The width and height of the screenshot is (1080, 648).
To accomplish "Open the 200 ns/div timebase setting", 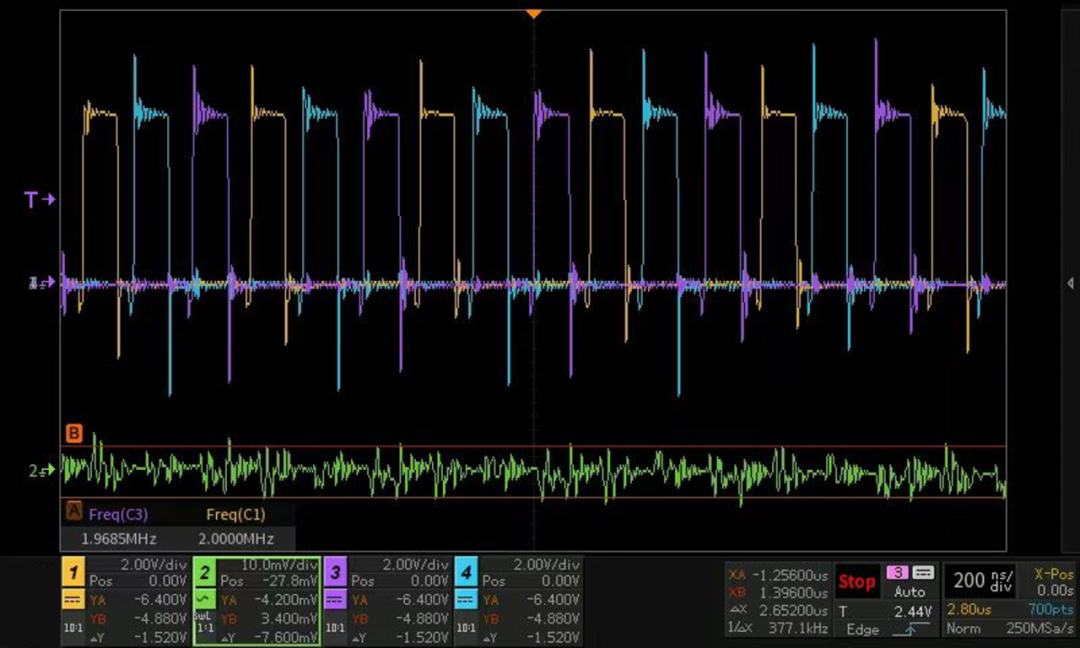I will [981, 581].
